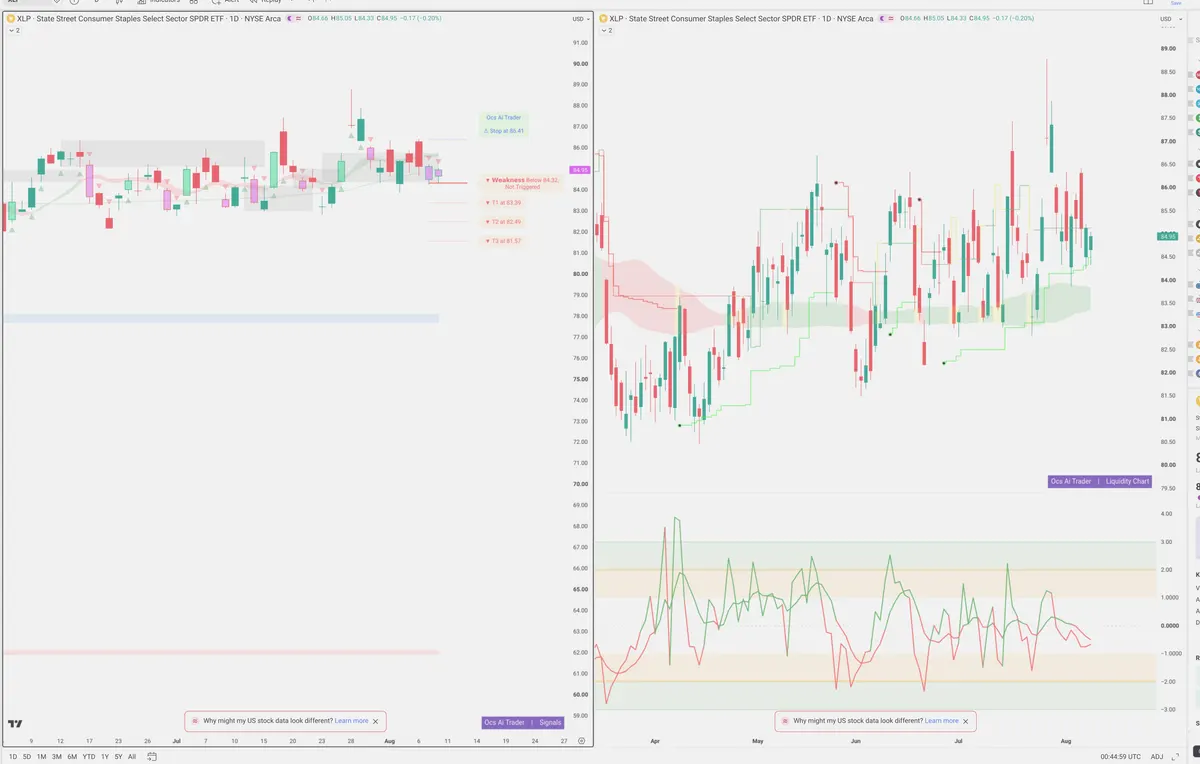Image resolution: width=1200 pixels, height=764 pixels.
Task: Click the 84.95 price tag on right chart
Action: [1168, 236]
